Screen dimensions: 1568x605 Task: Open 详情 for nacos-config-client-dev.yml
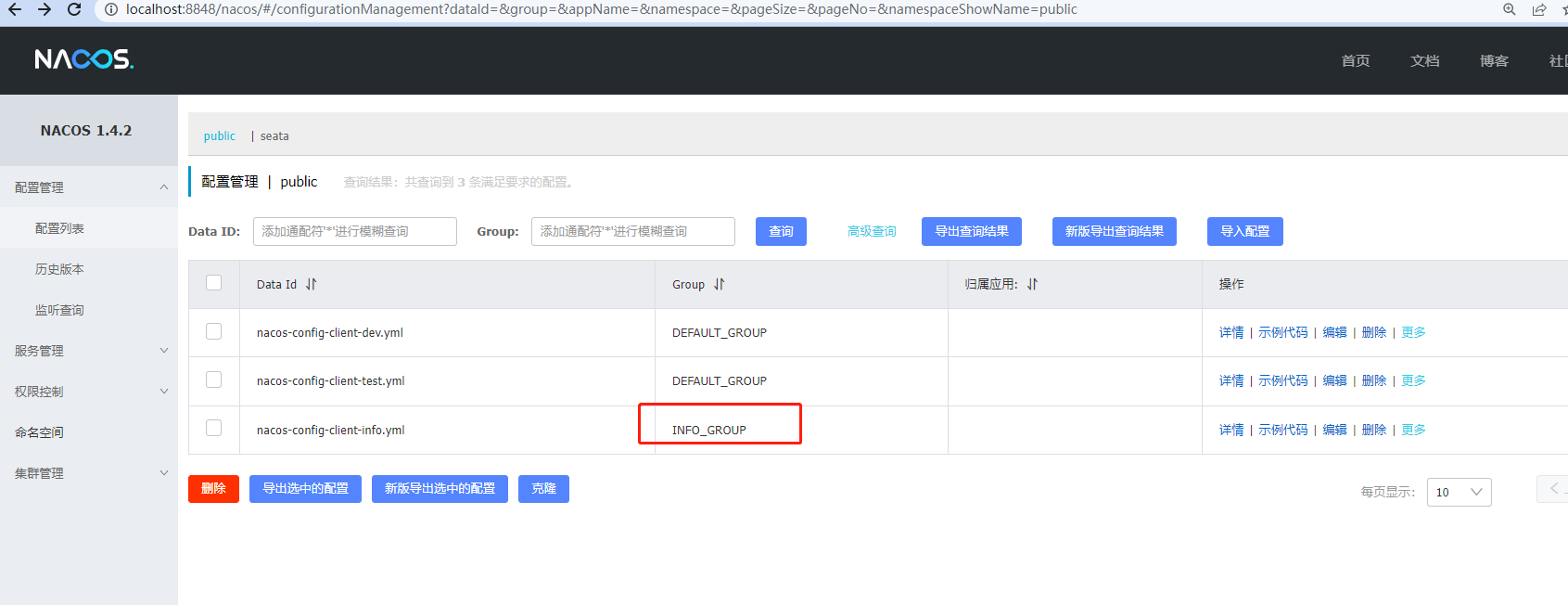pos(1231,332)
